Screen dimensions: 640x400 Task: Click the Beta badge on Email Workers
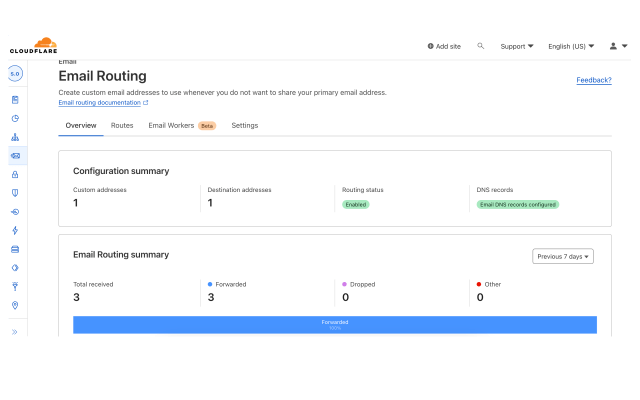pos(207,126)
